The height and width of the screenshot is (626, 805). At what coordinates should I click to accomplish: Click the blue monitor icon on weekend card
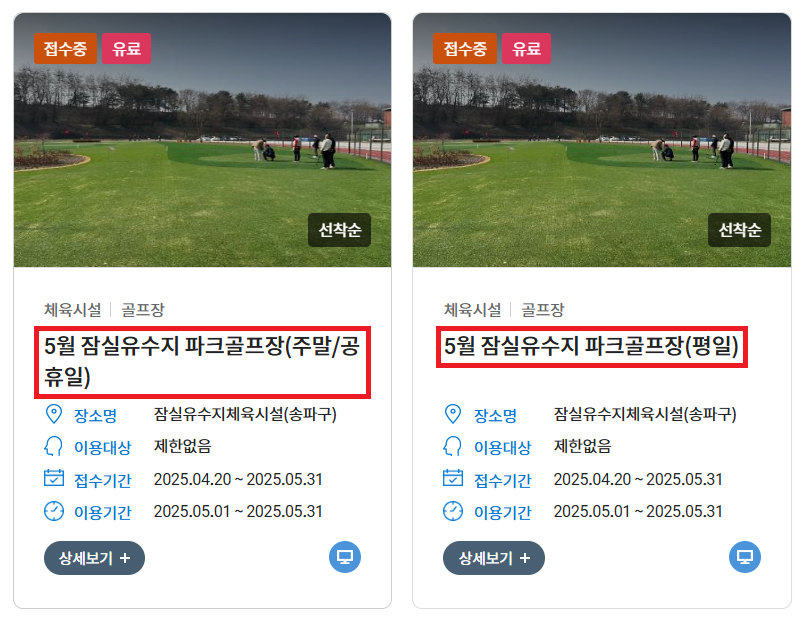tap(344, 557)
